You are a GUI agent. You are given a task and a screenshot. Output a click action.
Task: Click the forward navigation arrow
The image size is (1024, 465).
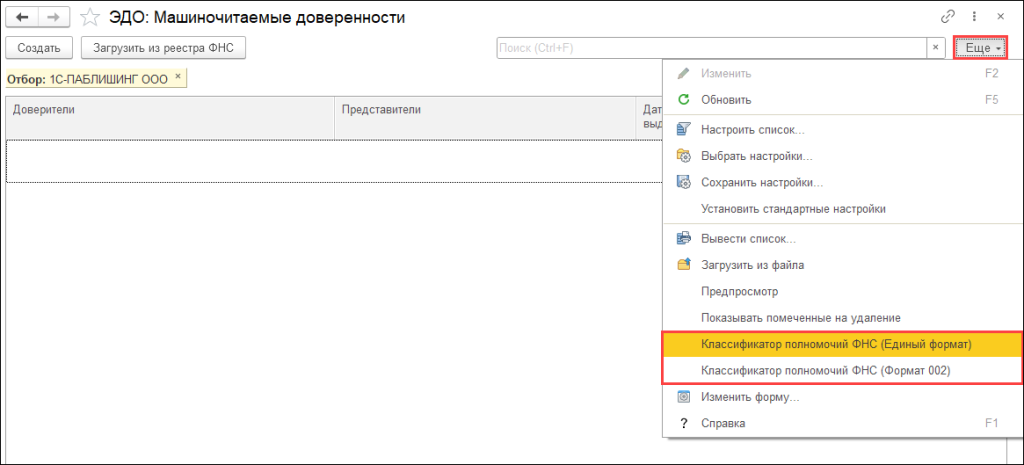click(54, 17)
